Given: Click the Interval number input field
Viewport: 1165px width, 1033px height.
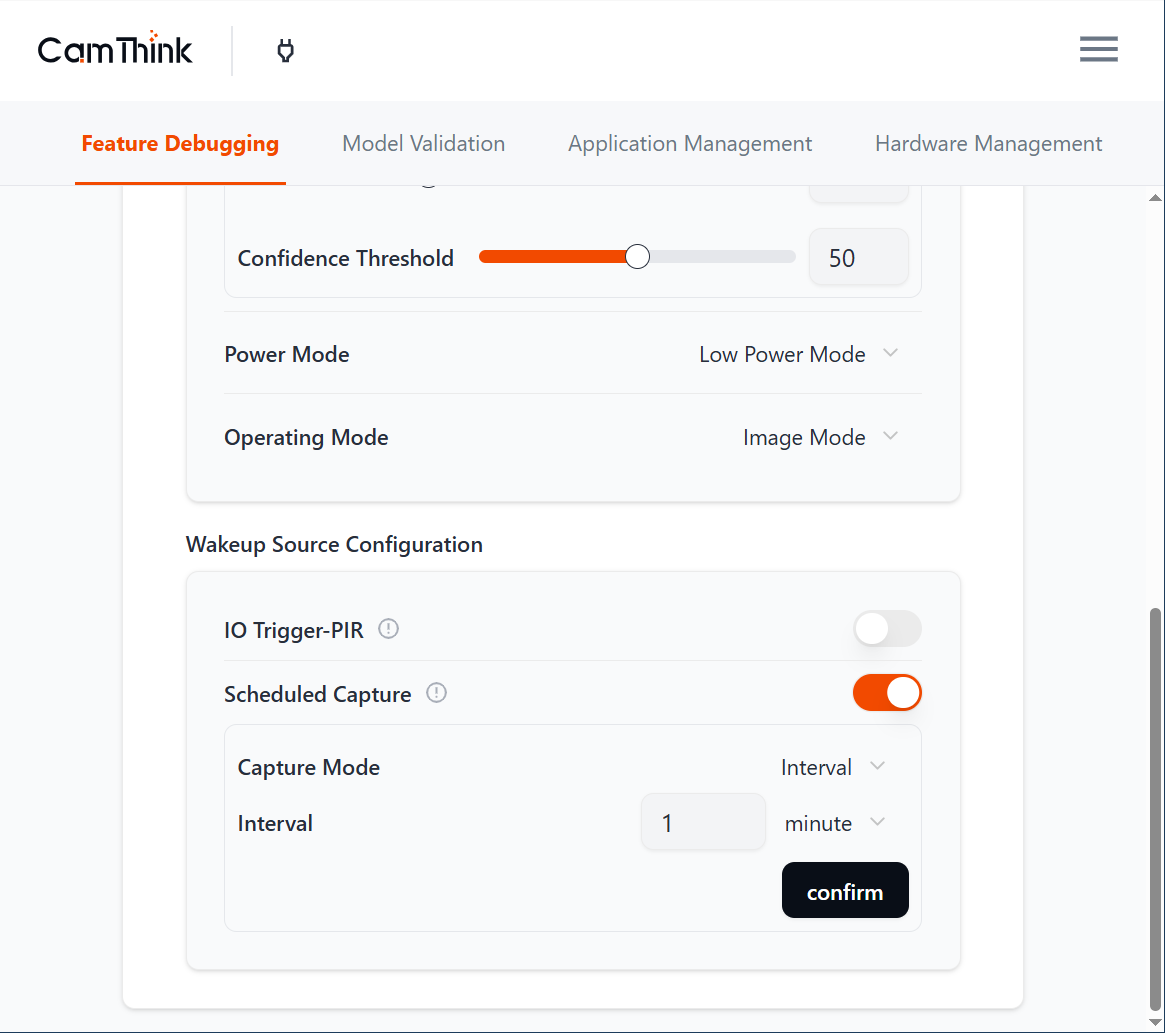Looking at the screenshot, I should (x=703, y=823).
